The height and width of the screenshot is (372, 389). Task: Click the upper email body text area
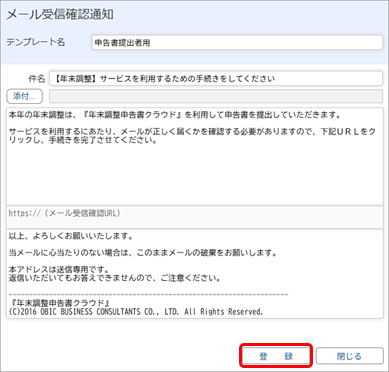[195, 156]
